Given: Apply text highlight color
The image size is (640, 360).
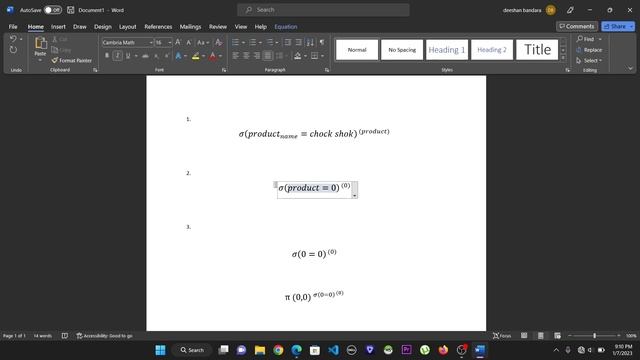Looking at the screenshot, I should [196, 56].
